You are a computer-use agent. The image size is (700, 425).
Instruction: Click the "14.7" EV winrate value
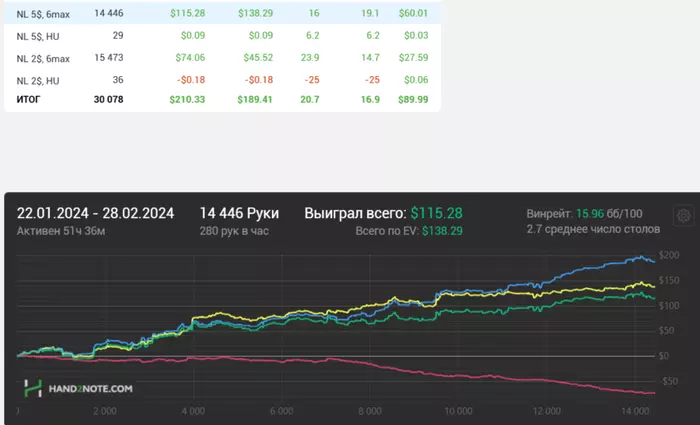(x=371, y=58)
